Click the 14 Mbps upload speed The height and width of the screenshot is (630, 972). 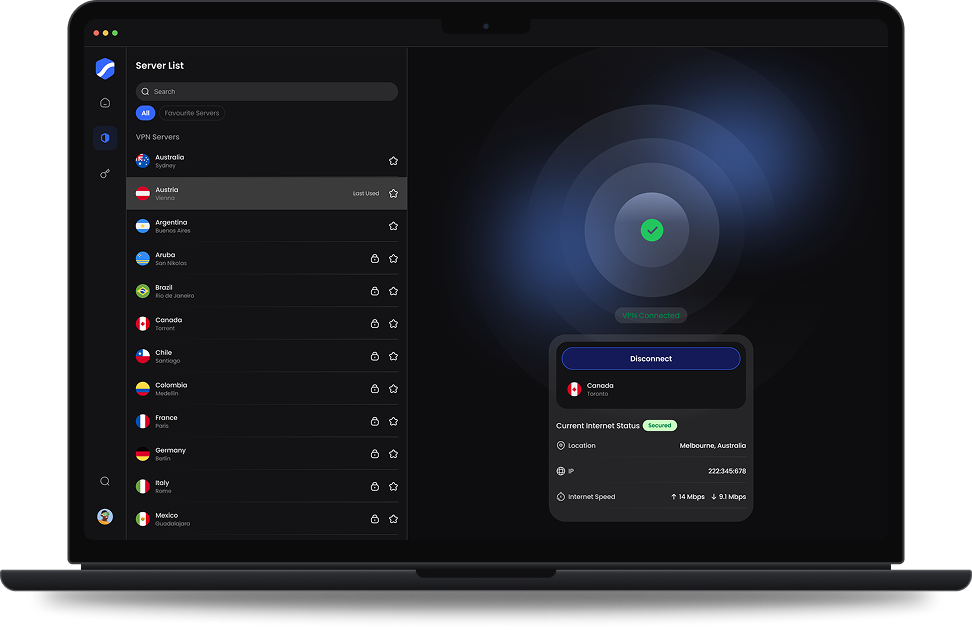click(x=687, y=497)
